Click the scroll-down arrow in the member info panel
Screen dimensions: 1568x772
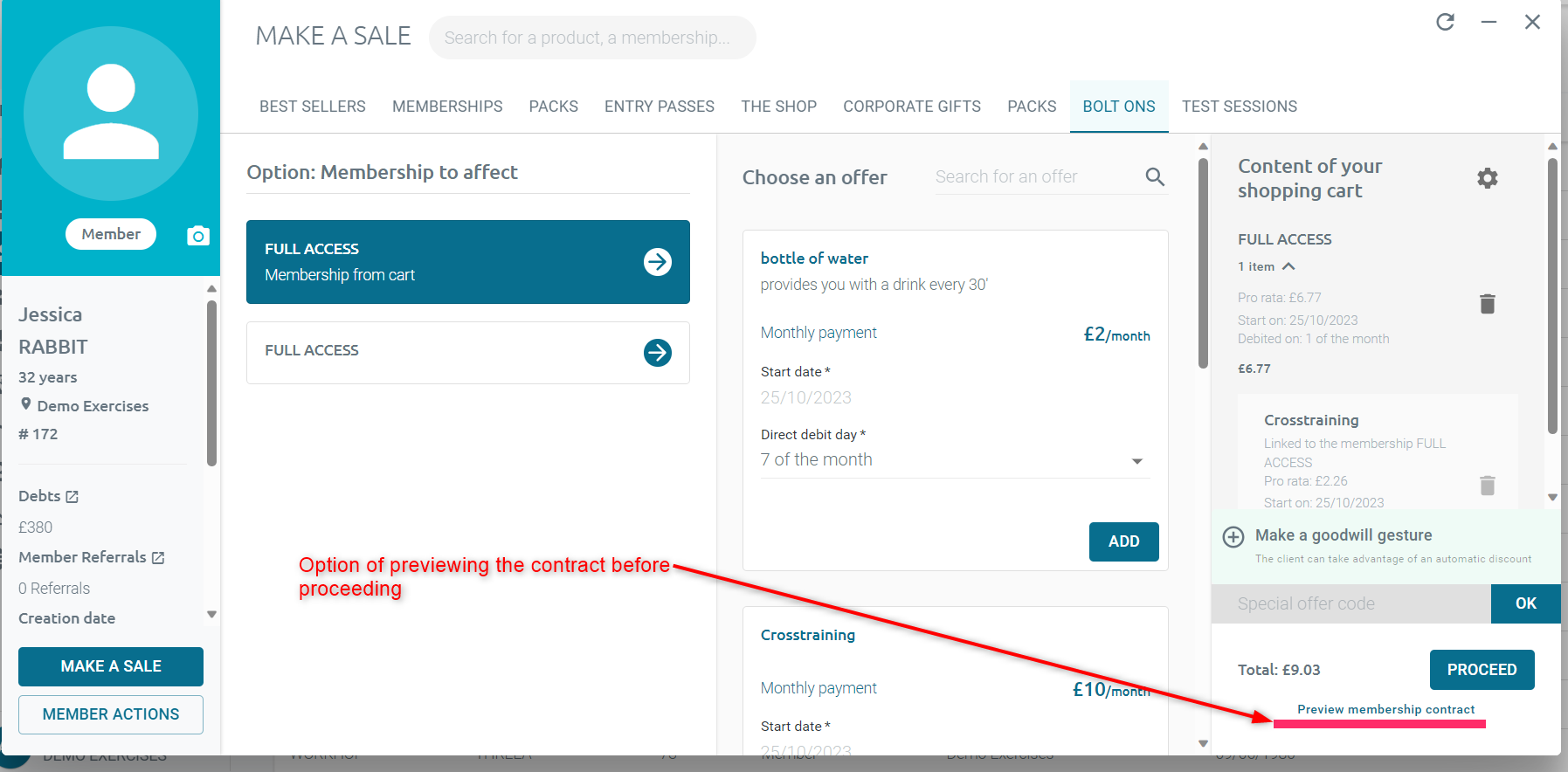tap(211, 615)
